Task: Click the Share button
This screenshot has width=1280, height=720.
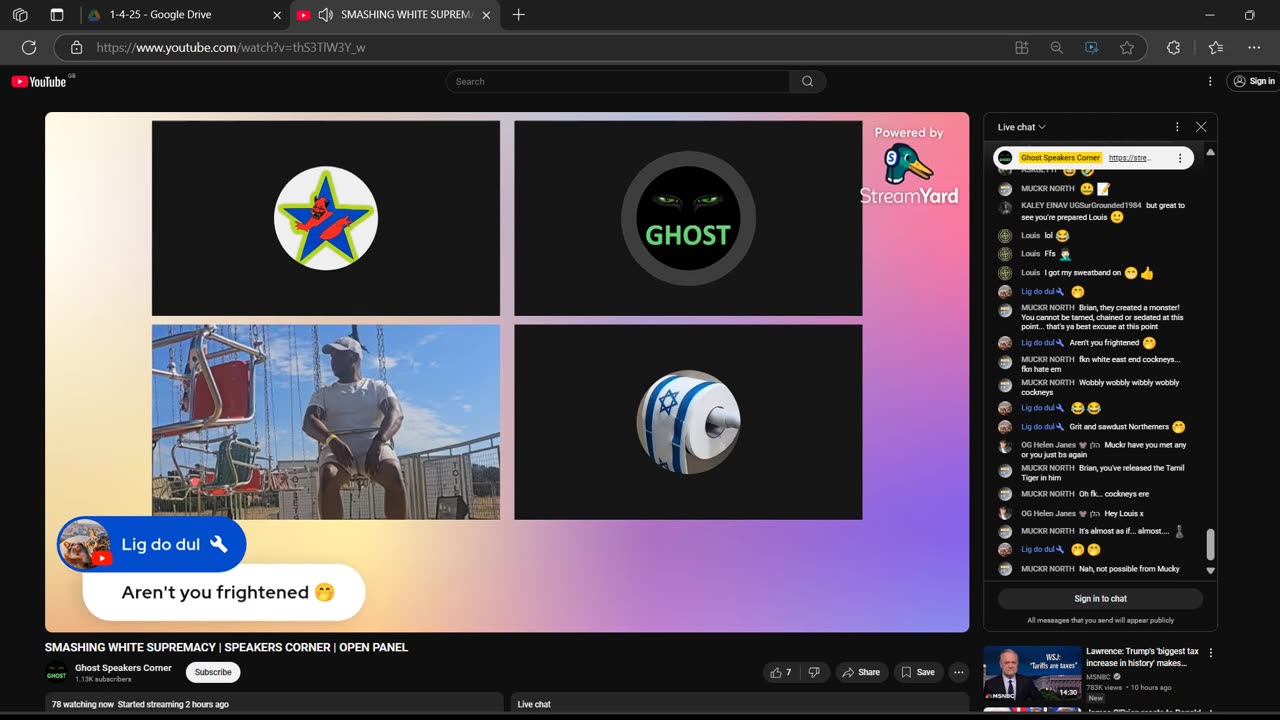Action: (860, 672)
